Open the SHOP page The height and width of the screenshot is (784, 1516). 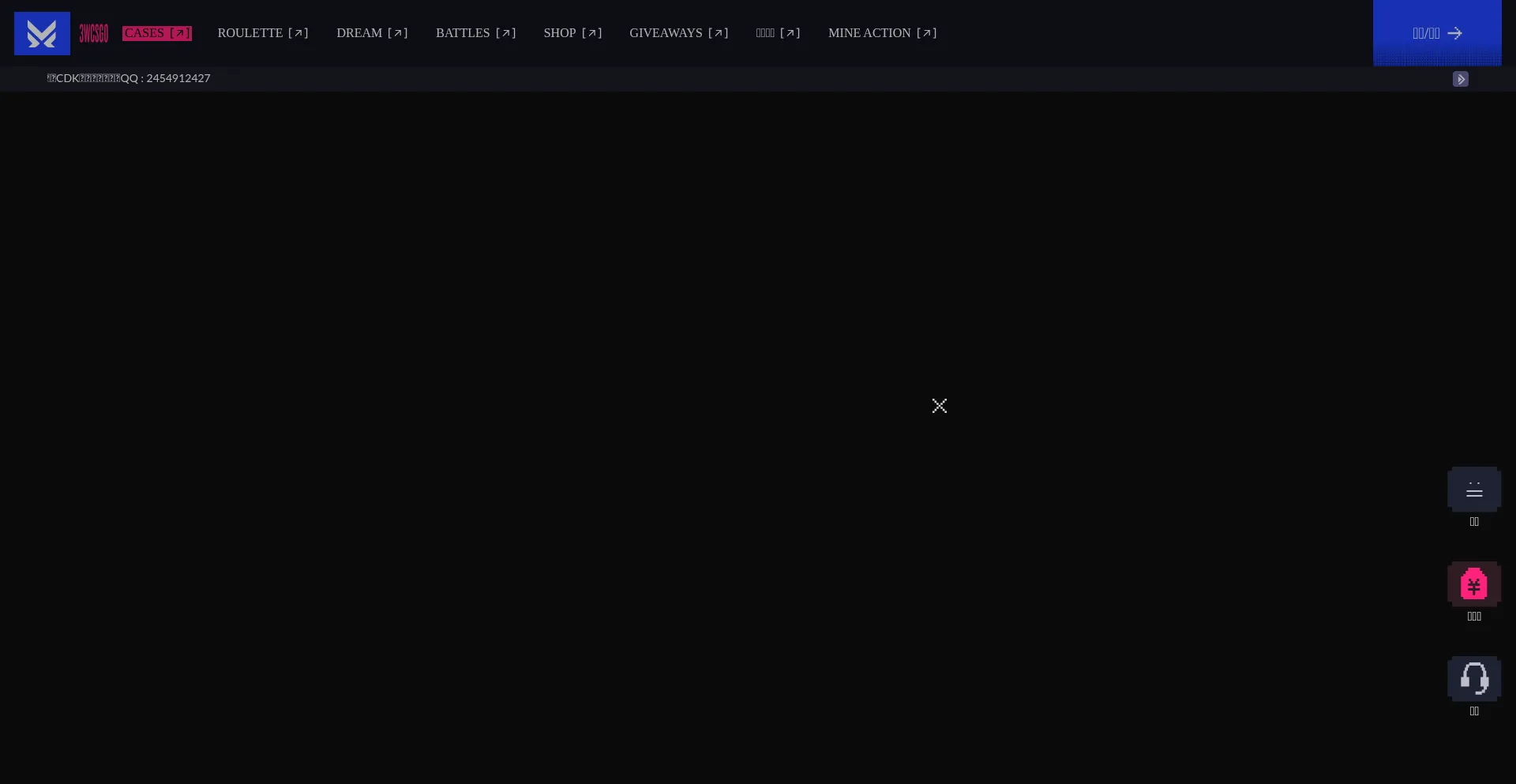[x=561, y=33]
